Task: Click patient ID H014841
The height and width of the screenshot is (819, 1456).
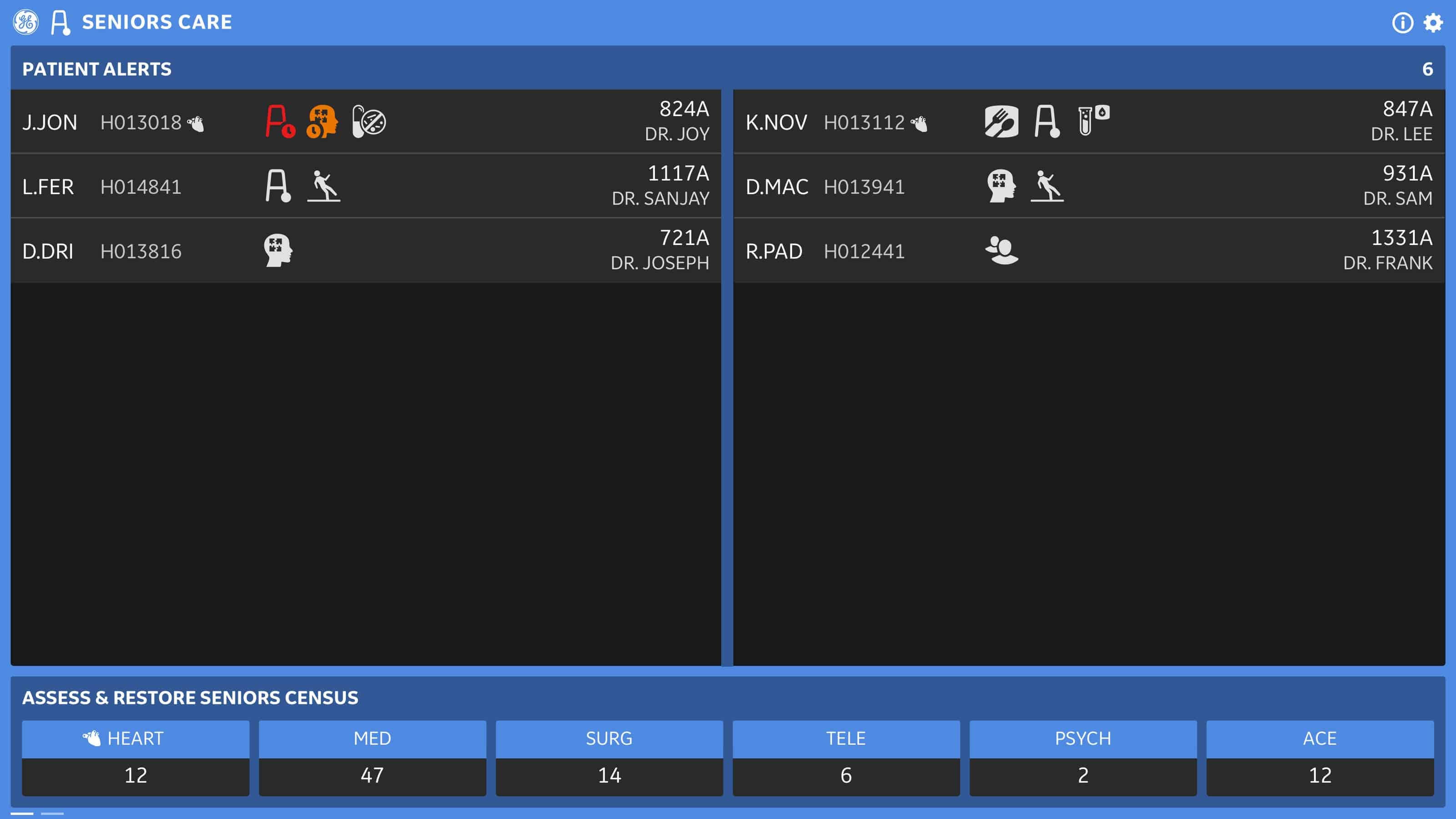Action: 141,187
